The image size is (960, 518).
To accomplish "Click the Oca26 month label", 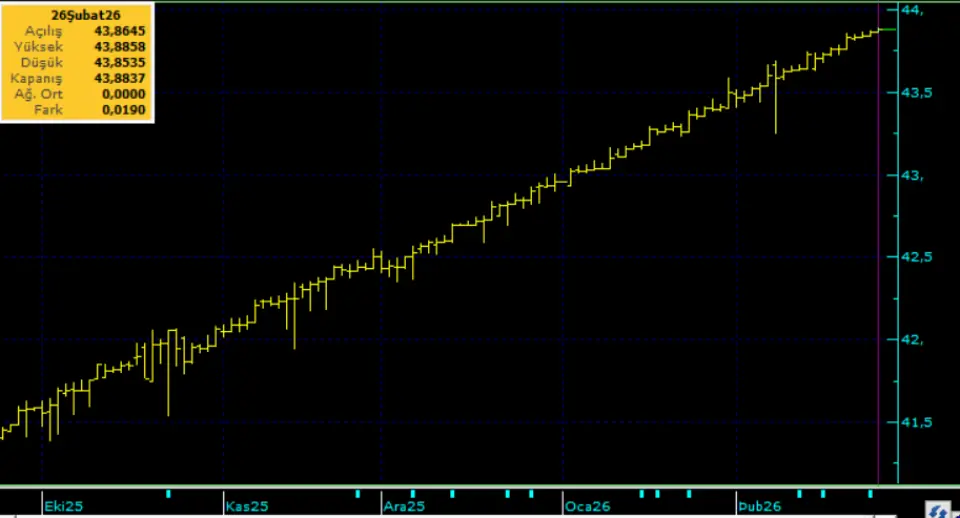I will click(x=588, y=507).
